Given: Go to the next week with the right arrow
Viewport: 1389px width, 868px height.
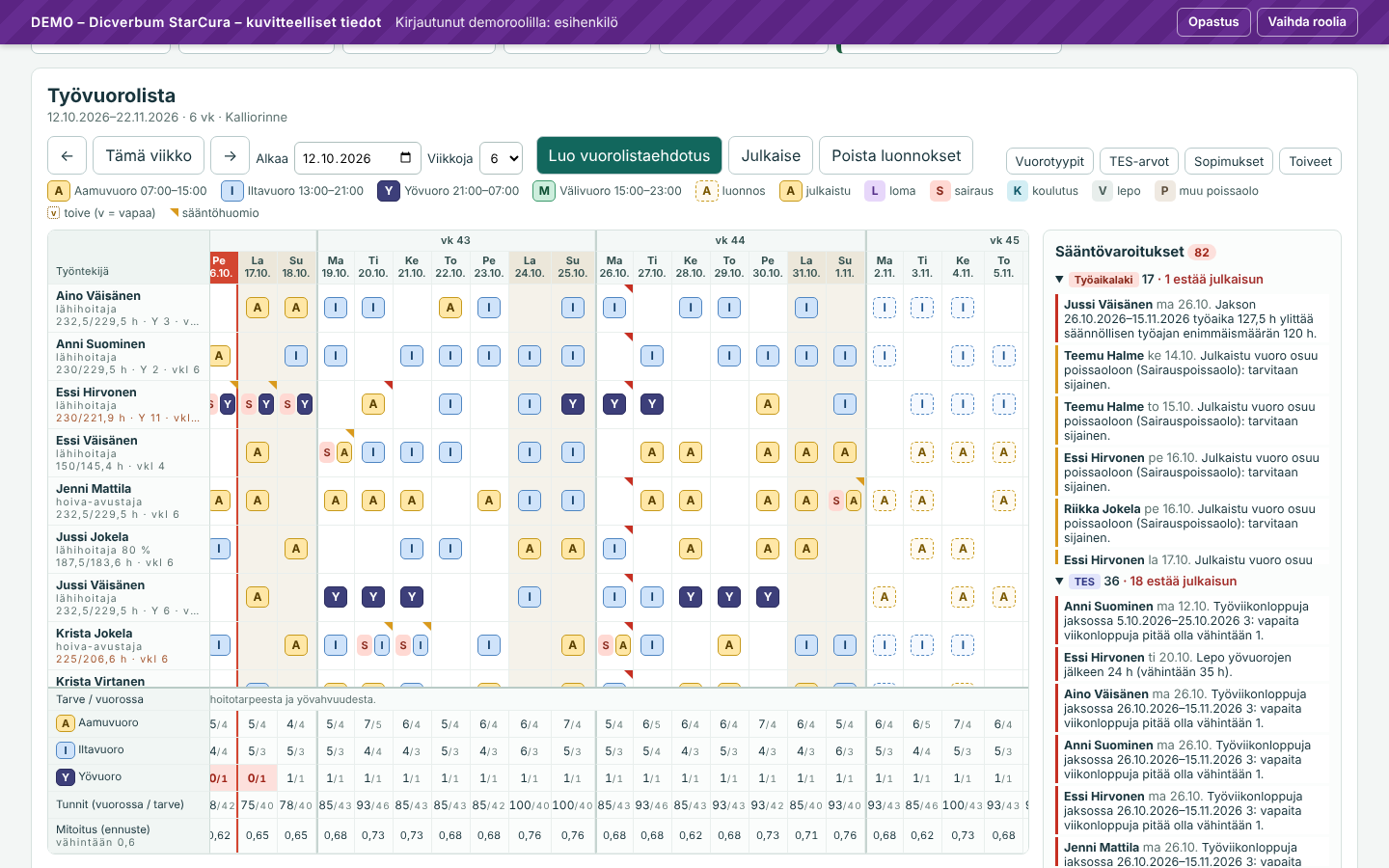Looking at the screenshot, I should [x=230, y=155].
